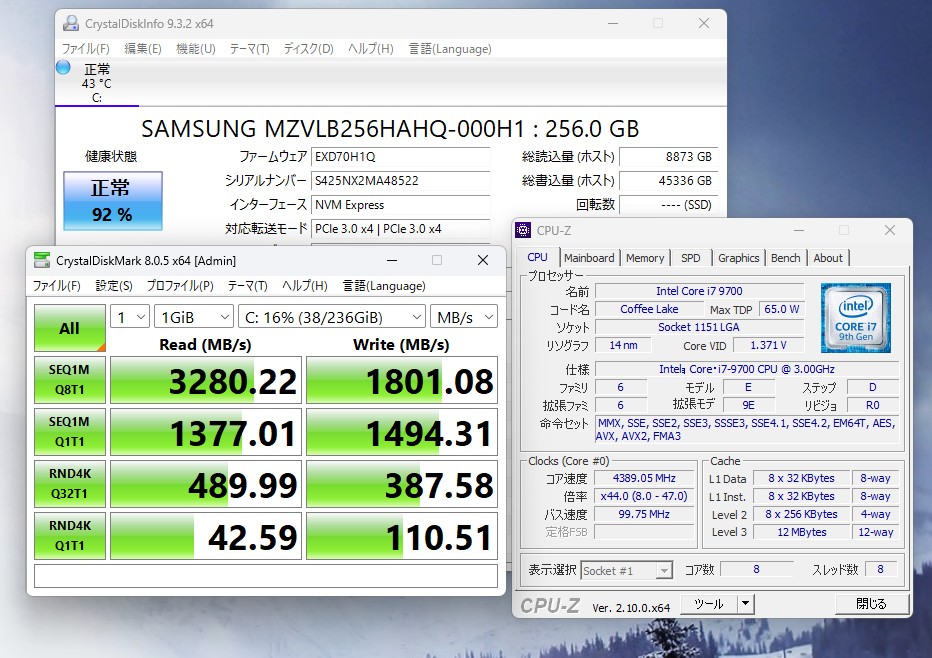This screenshot has height=658, width=932.
Task: Click the core speed value 4389.05 MHz
Action: coord(644,478)
